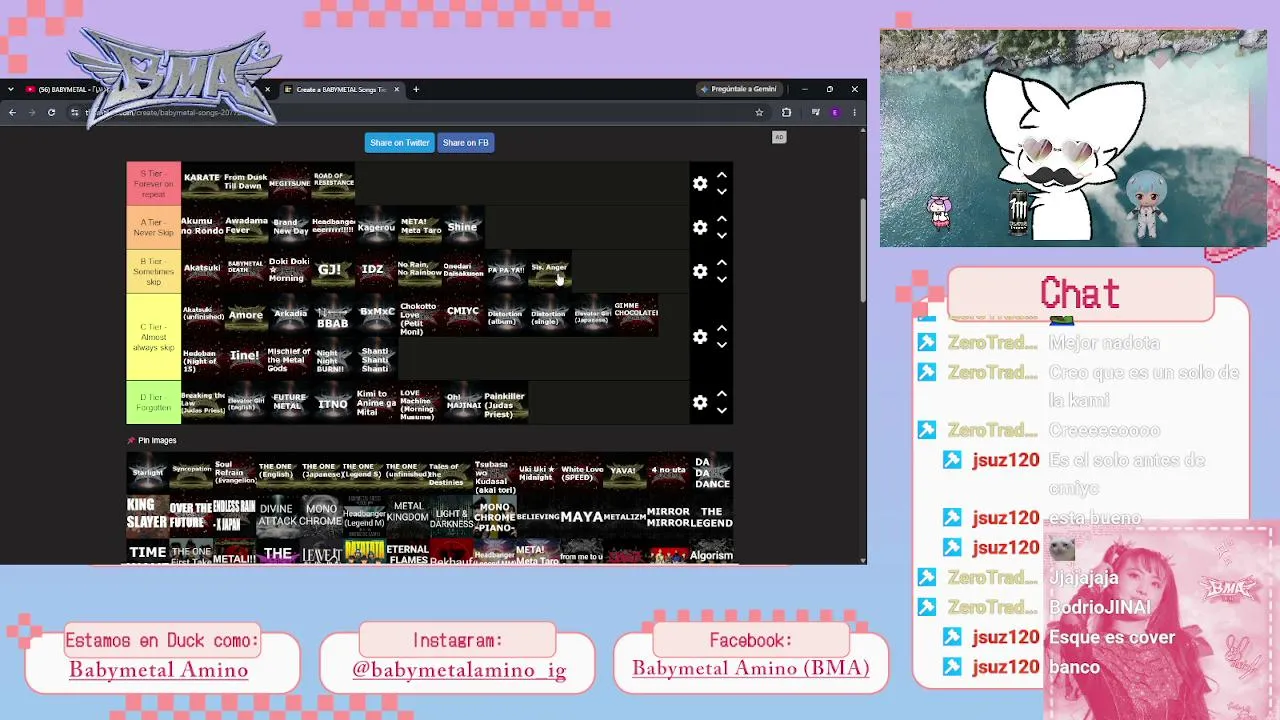Move B Tier row up with arrow
The height and width of the screenshot is (720, 1280).
tap(721, 263)
